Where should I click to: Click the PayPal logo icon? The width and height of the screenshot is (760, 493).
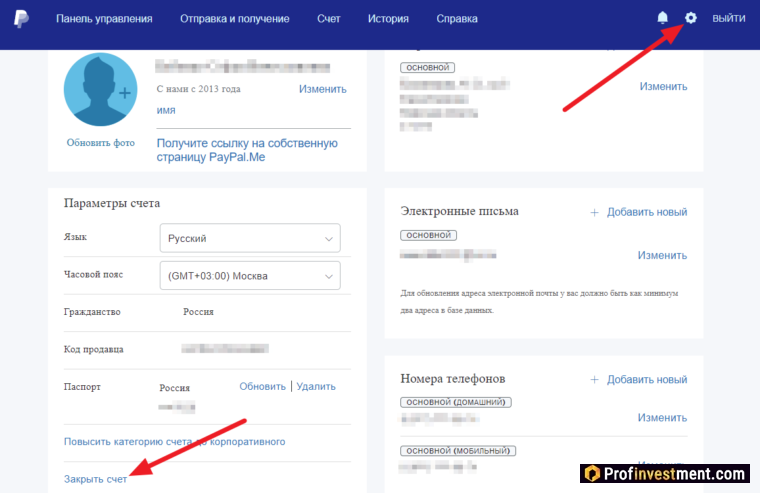[x=21, y=18]
